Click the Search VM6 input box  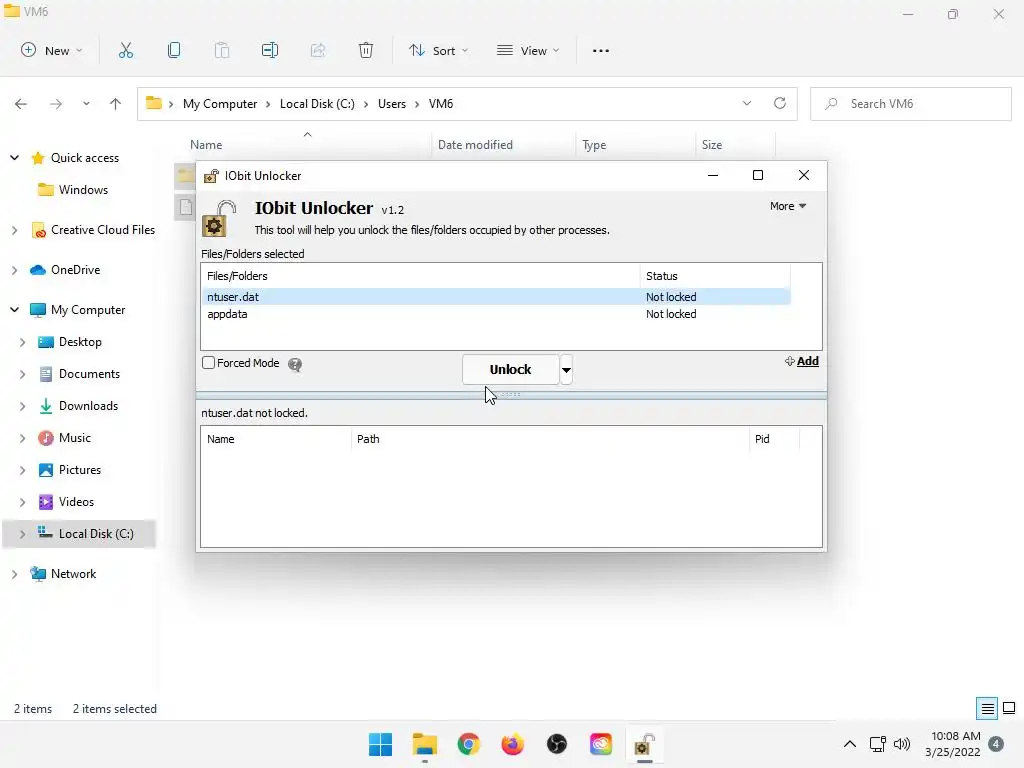[911, 104]
